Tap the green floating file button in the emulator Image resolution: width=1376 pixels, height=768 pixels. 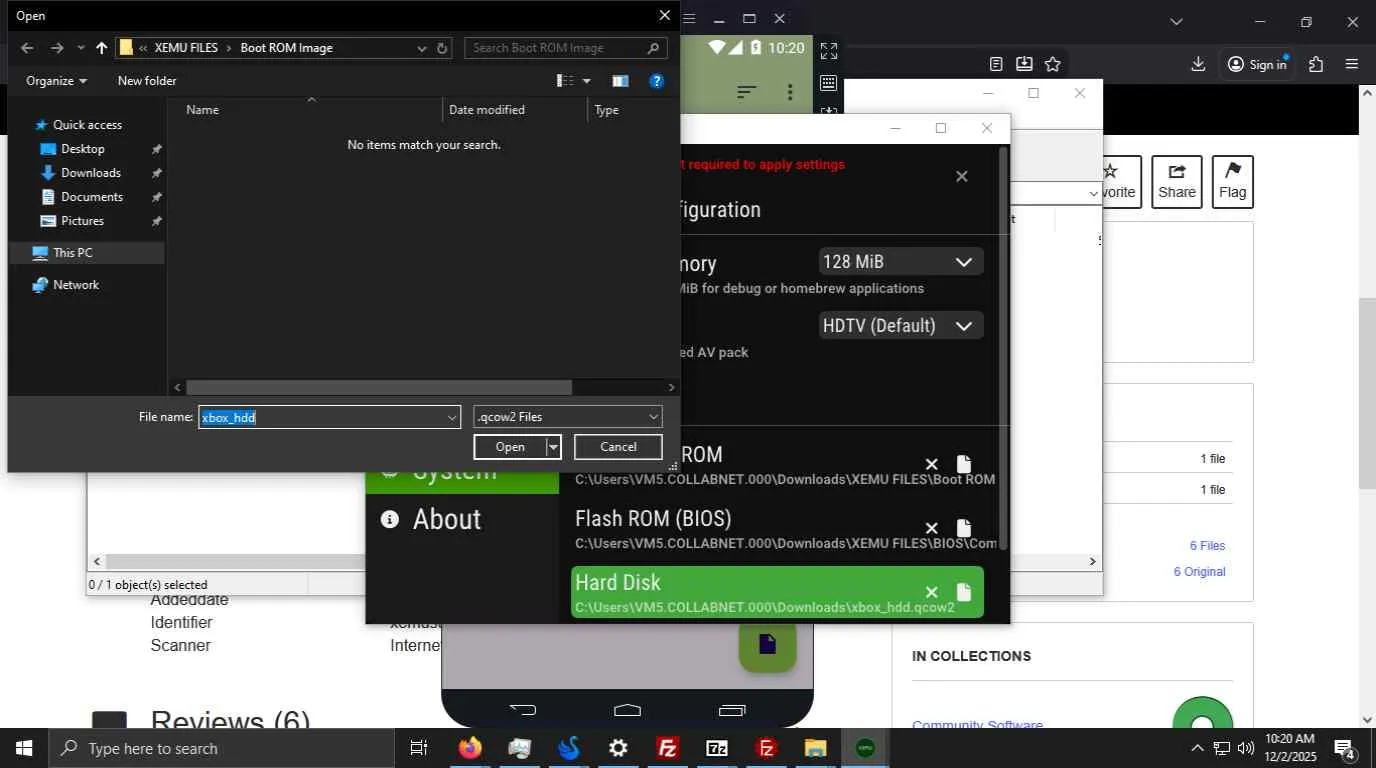click(767, 644)
